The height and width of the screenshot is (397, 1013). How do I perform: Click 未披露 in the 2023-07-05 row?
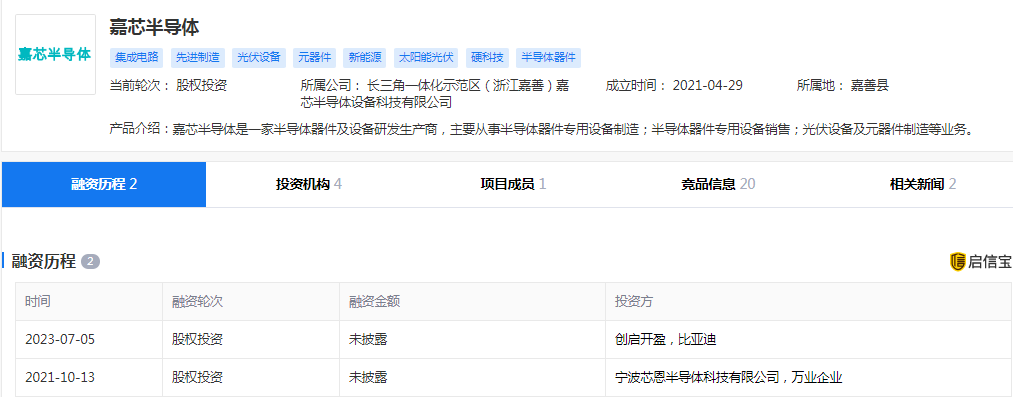tap(368, 340)
